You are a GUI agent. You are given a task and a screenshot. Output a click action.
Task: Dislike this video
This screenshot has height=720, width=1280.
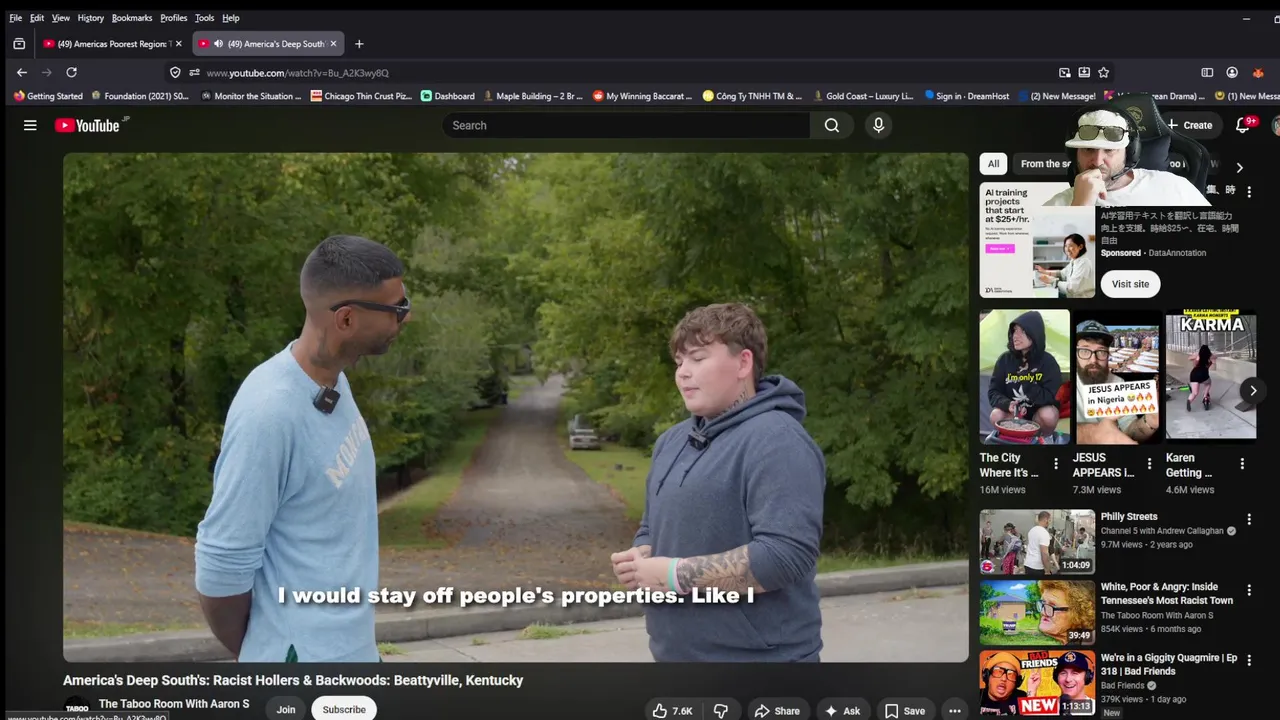(720, 710)
